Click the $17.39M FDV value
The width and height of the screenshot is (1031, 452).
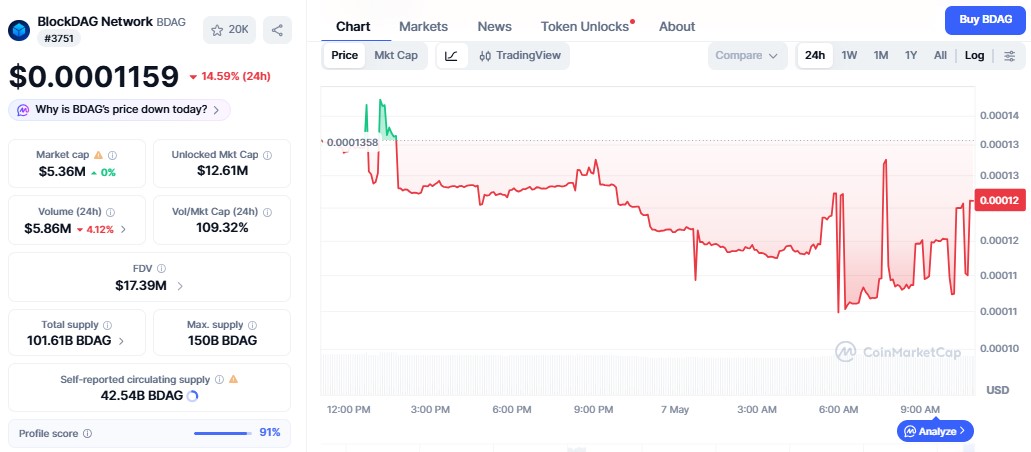coord(141,286)
